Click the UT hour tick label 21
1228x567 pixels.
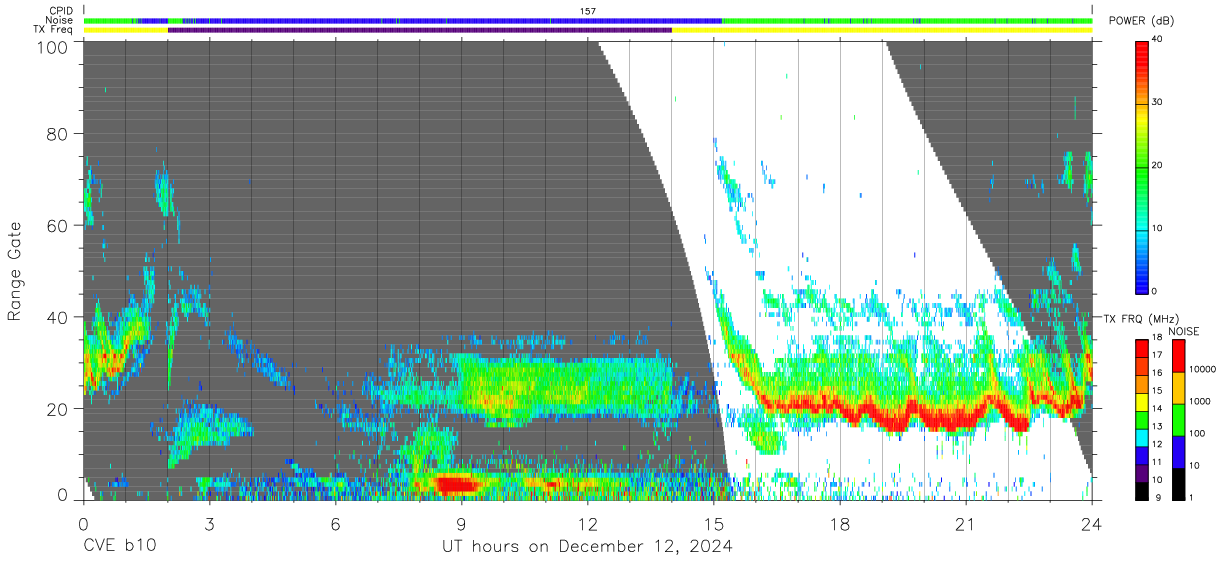click(966, 523)
